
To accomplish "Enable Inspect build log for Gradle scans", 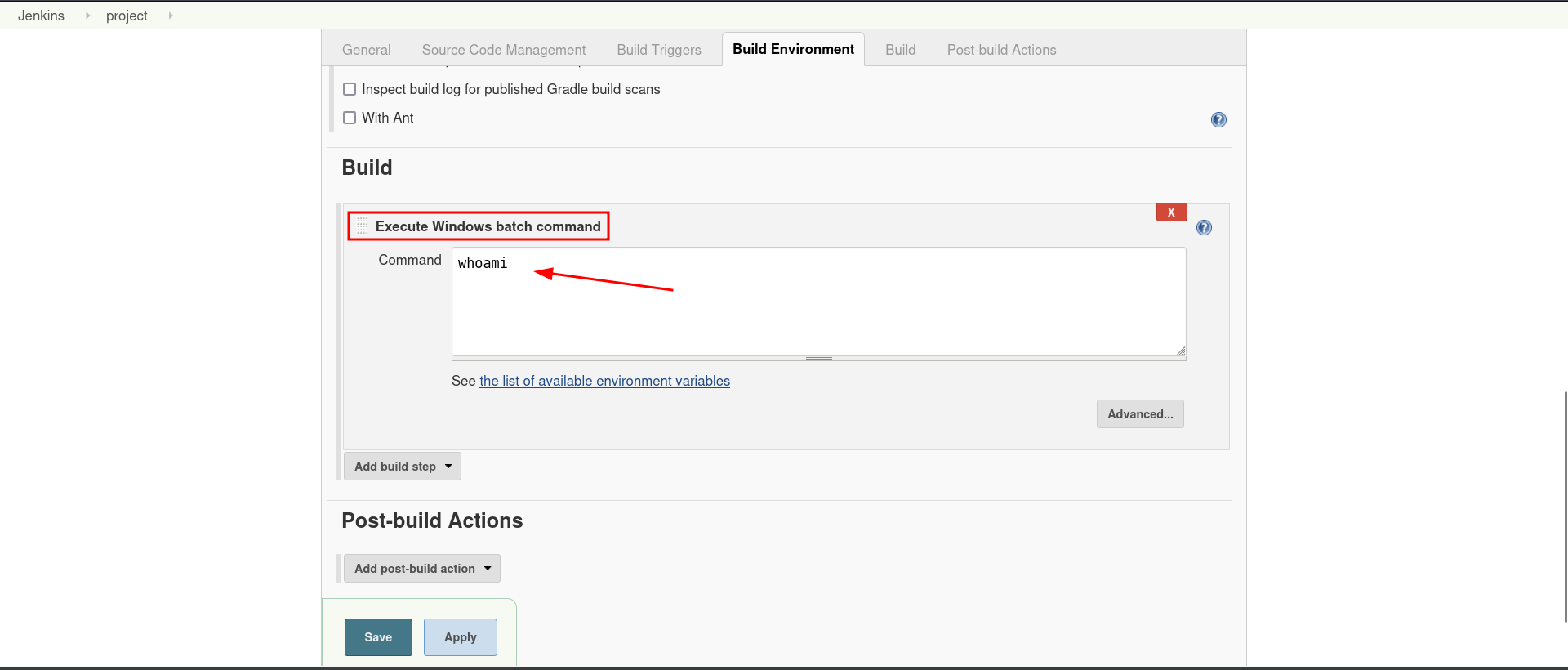I will pos(350,89).
